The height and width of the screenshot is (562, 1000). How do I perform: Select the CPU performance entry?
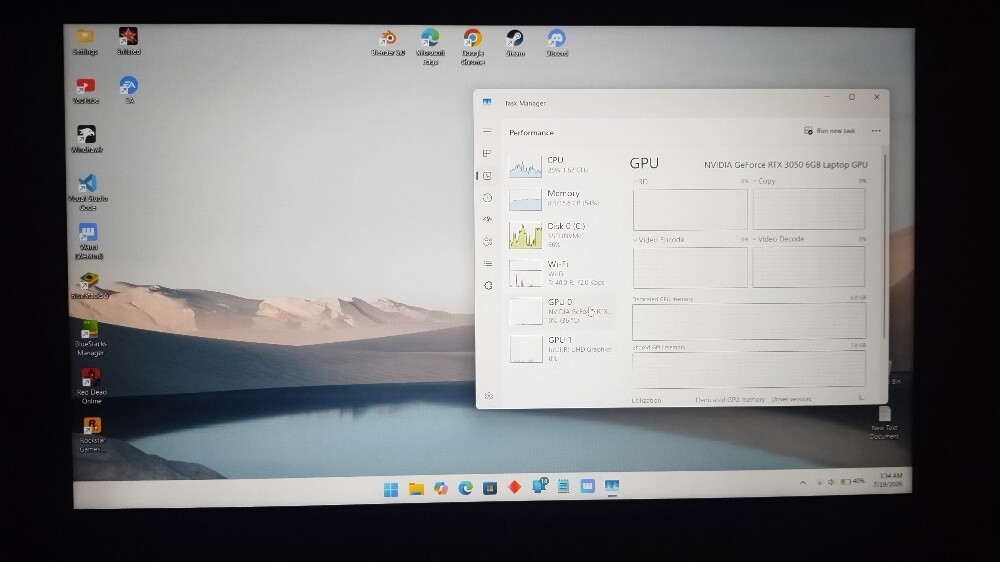pos(561,165)
